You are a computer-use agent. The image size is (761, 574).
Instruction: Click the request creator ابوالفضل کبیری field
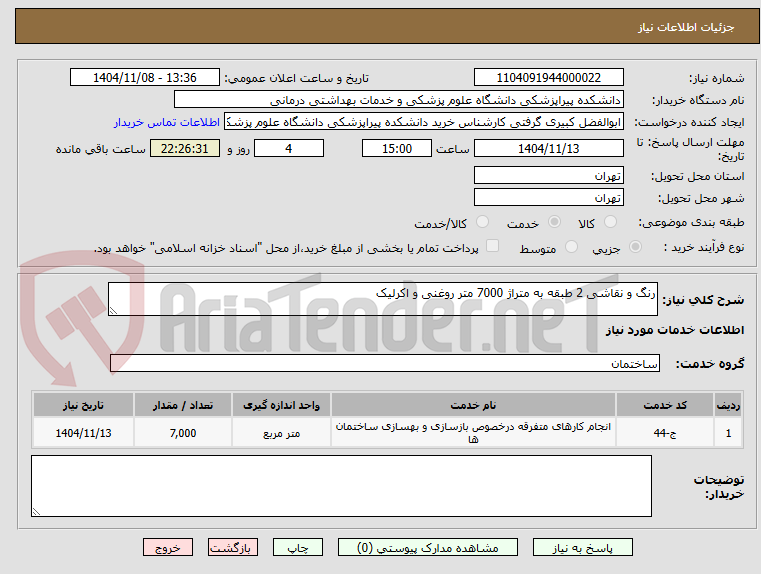coord(424,122)
